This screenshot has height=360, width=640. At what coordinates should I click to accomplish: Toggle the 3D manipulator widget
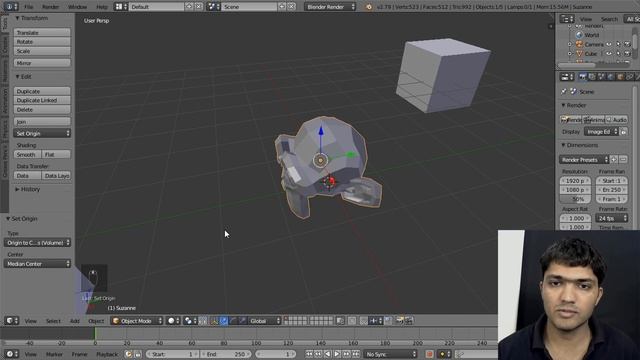pyautogui.click(x=214, y=321)
